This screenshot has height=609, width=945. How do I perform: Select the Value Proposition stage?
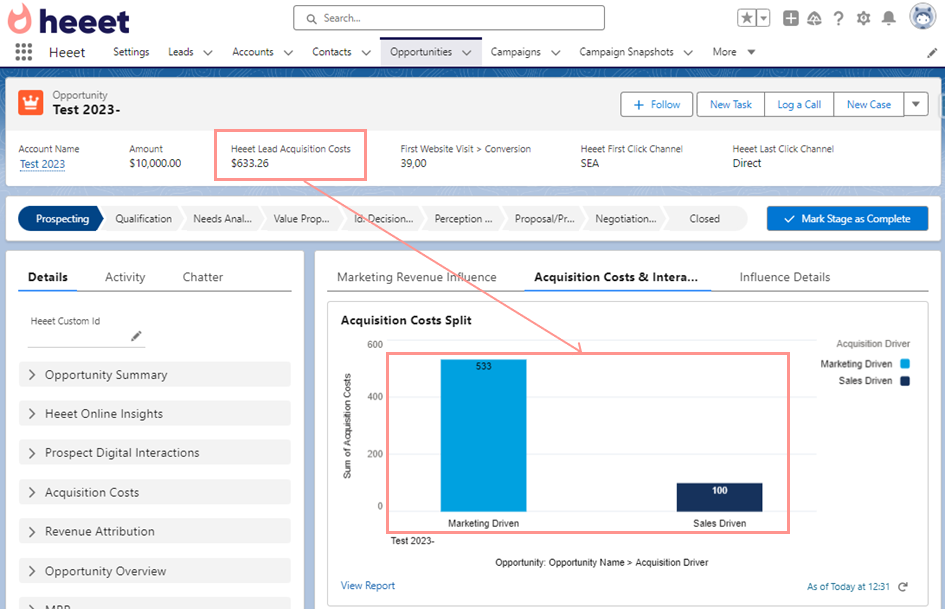pos(301,219)
